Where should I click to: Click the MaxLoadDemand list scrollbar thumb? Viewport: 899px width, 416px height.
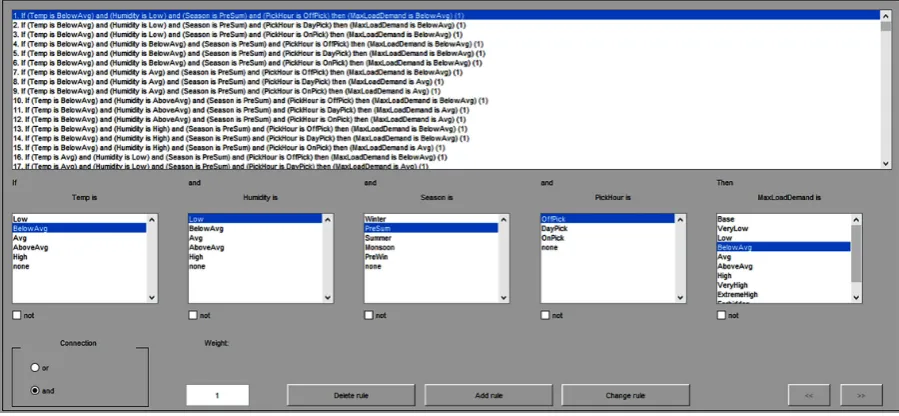[857, 253]
